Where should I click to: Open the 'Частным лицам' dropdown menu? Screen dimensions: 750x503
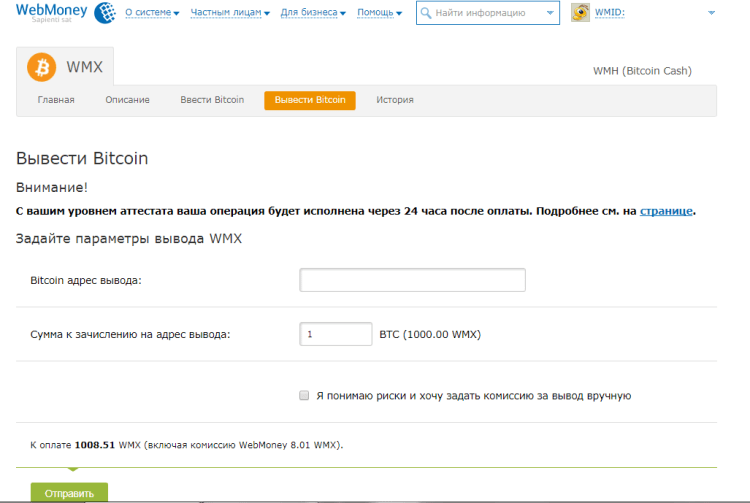(230, 12)
